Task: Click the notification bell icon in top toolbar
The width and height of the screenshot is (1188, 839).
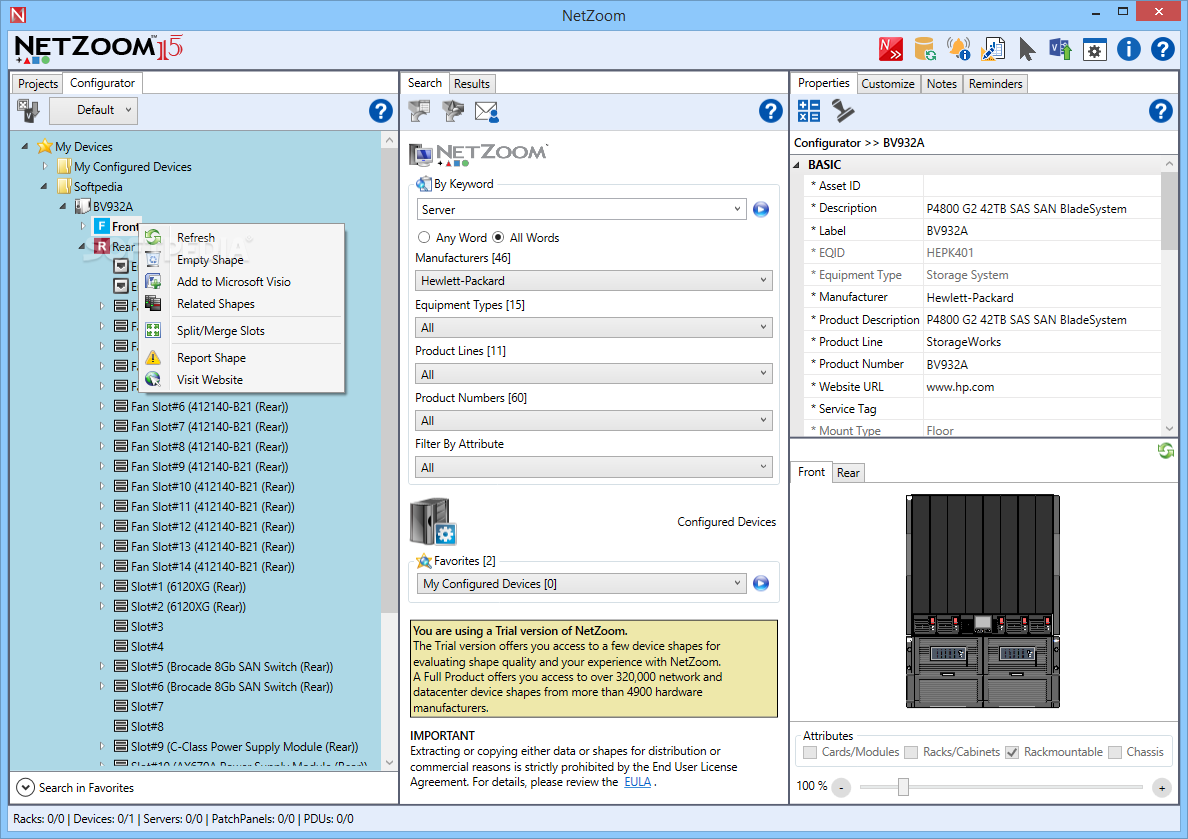Action: pos(958,49)
